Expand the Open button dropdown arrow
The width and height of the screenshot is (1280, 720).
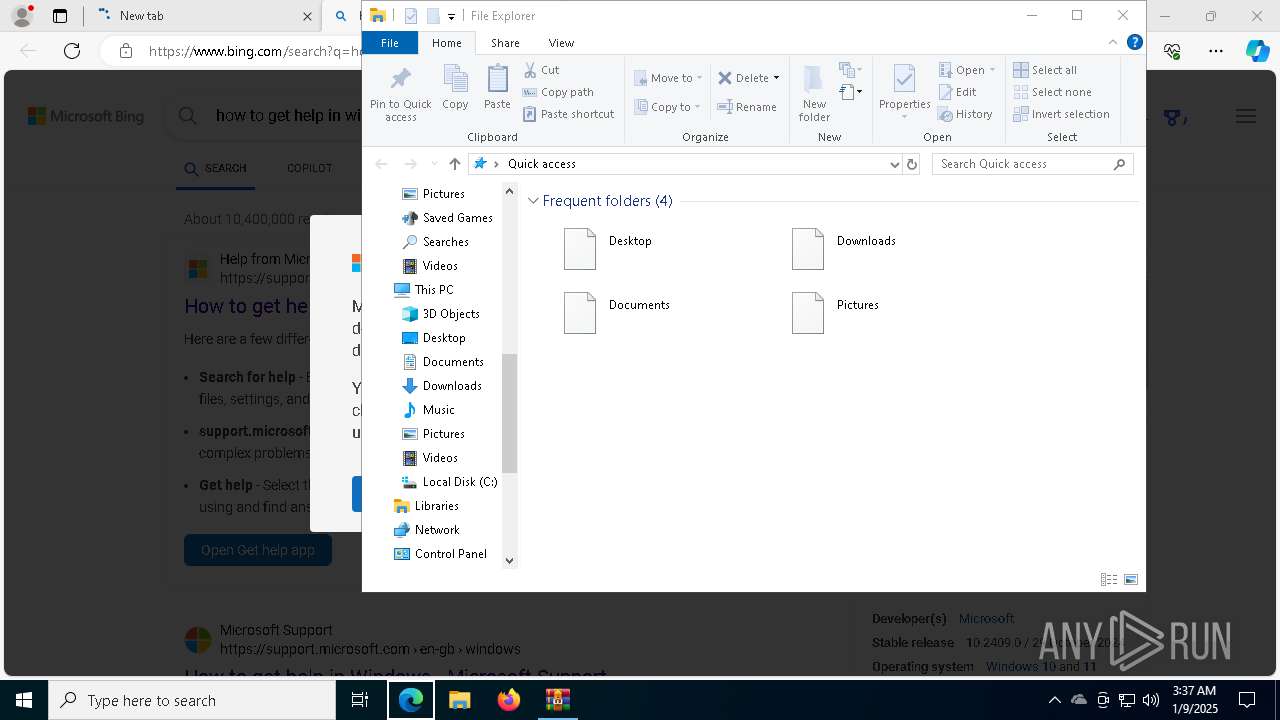pos(992,70)
